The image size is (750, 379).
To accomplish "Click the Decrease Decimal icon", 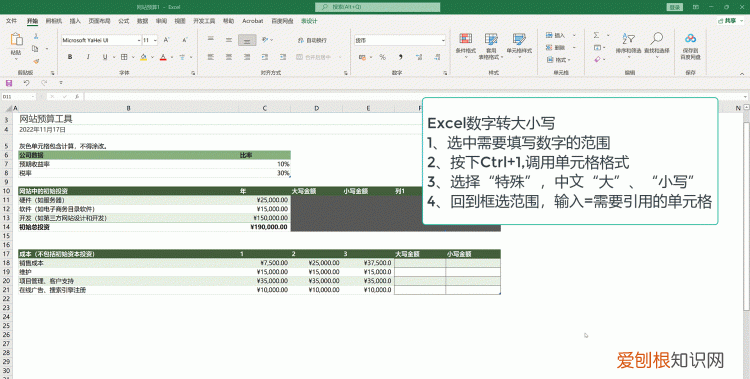I will pyautogui.click(x=437, y=57).
